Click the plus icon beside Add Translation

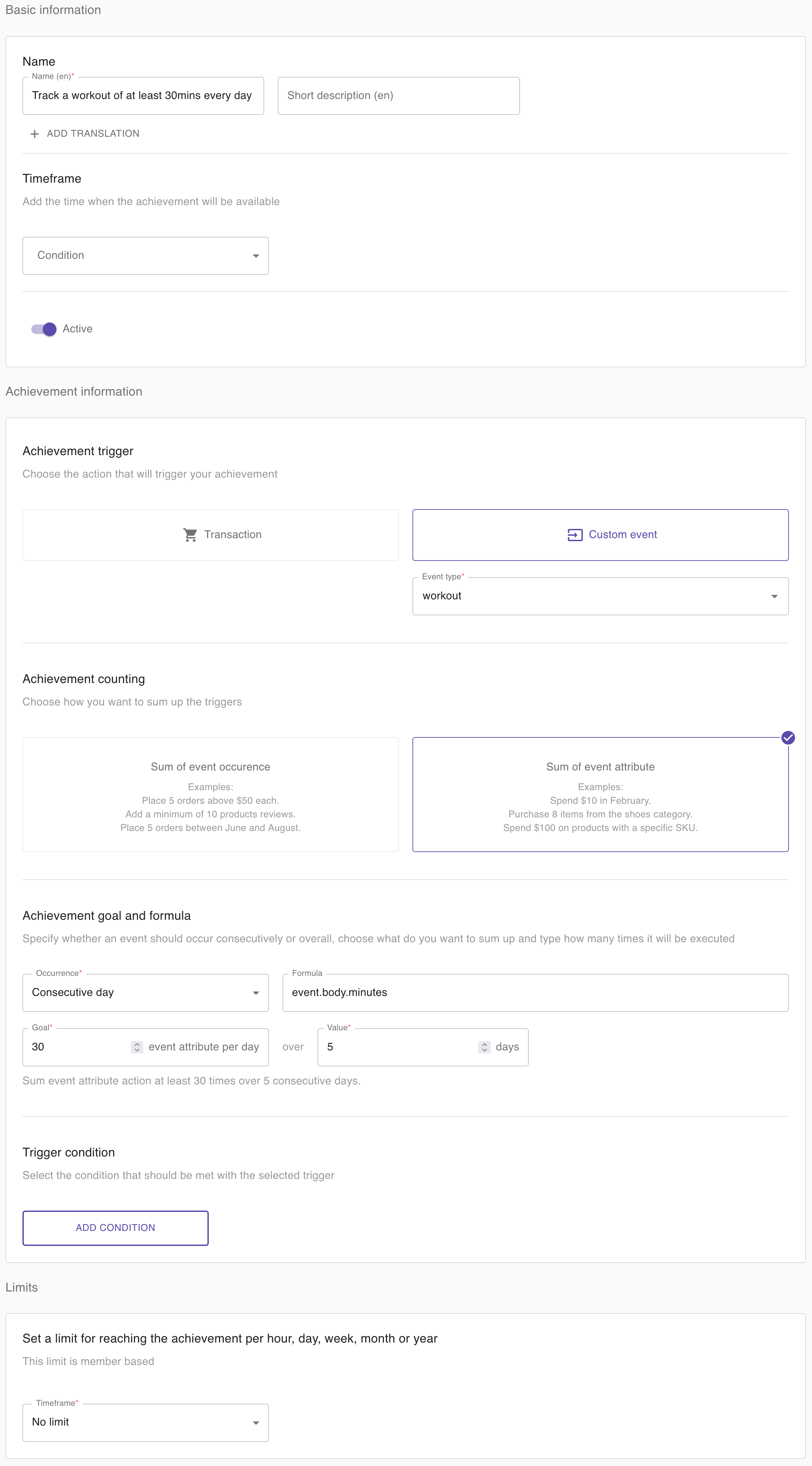click(35, 134)
